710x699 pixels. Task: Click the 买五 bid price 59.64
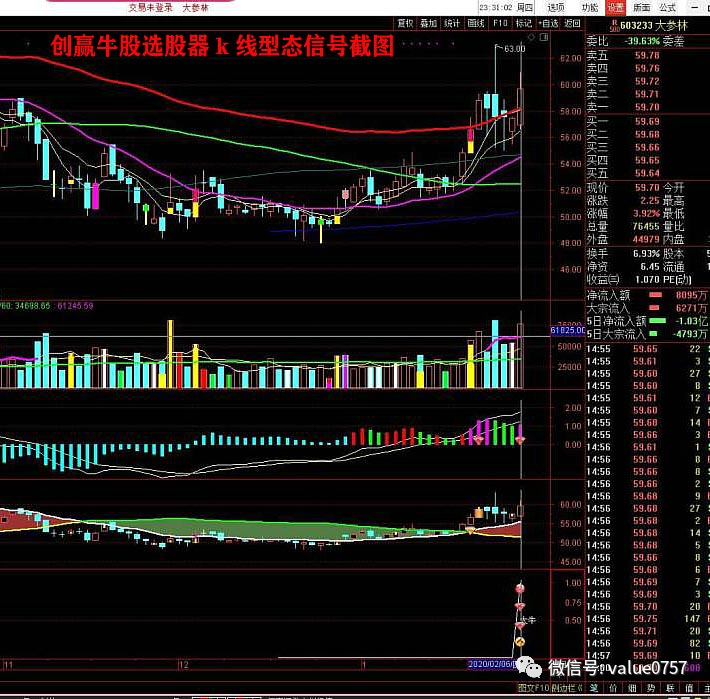coord(647,173)
